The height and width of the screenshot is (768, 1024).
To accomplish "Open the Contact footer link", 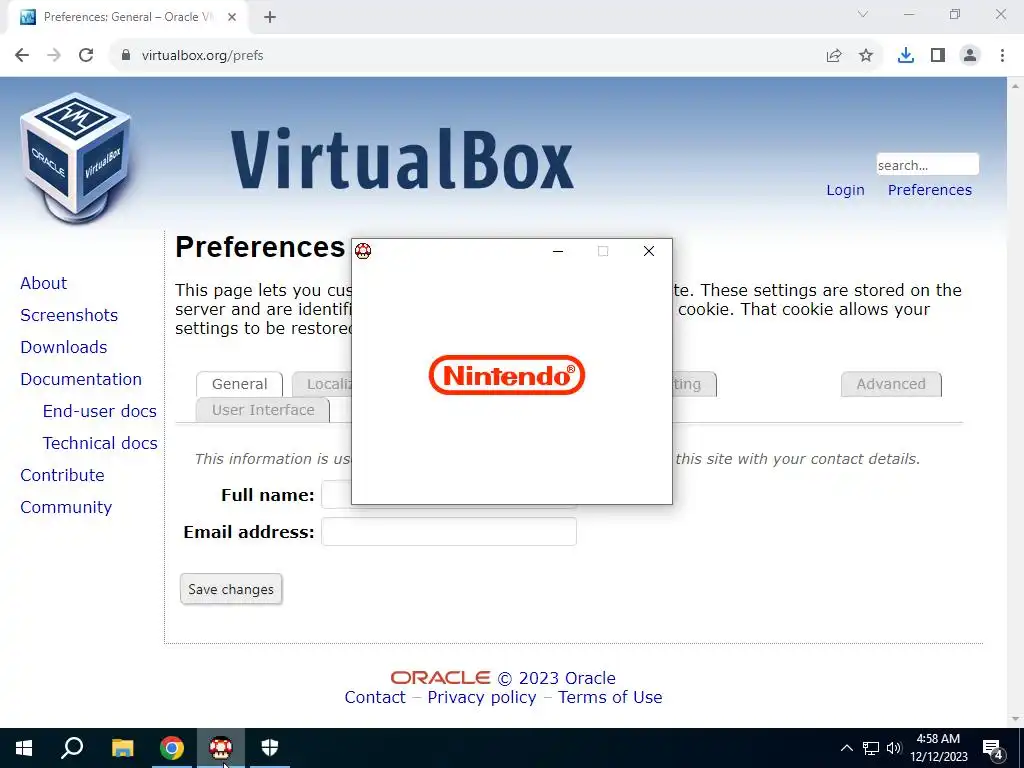I will (x=375, y=697).
